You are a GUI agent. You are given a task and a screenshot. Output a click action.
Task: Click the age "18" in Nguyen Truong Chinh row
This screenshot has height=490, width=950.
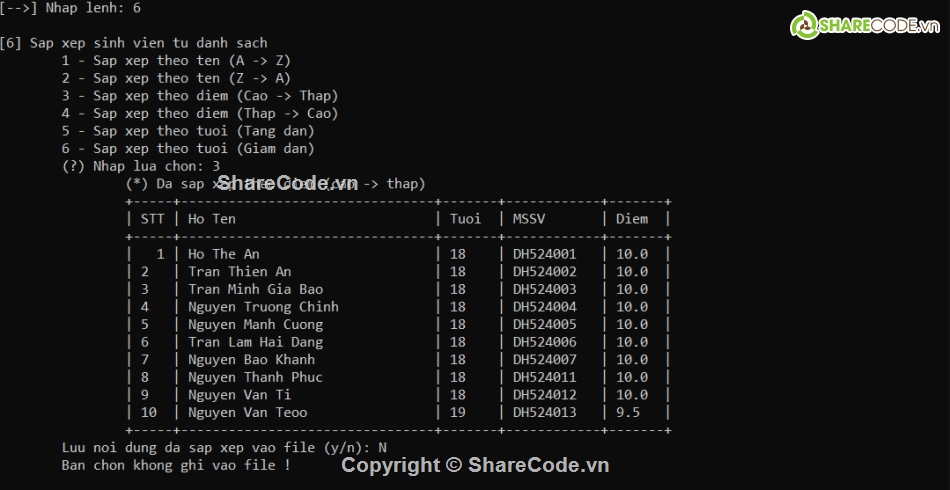click(x=457, y=306)
